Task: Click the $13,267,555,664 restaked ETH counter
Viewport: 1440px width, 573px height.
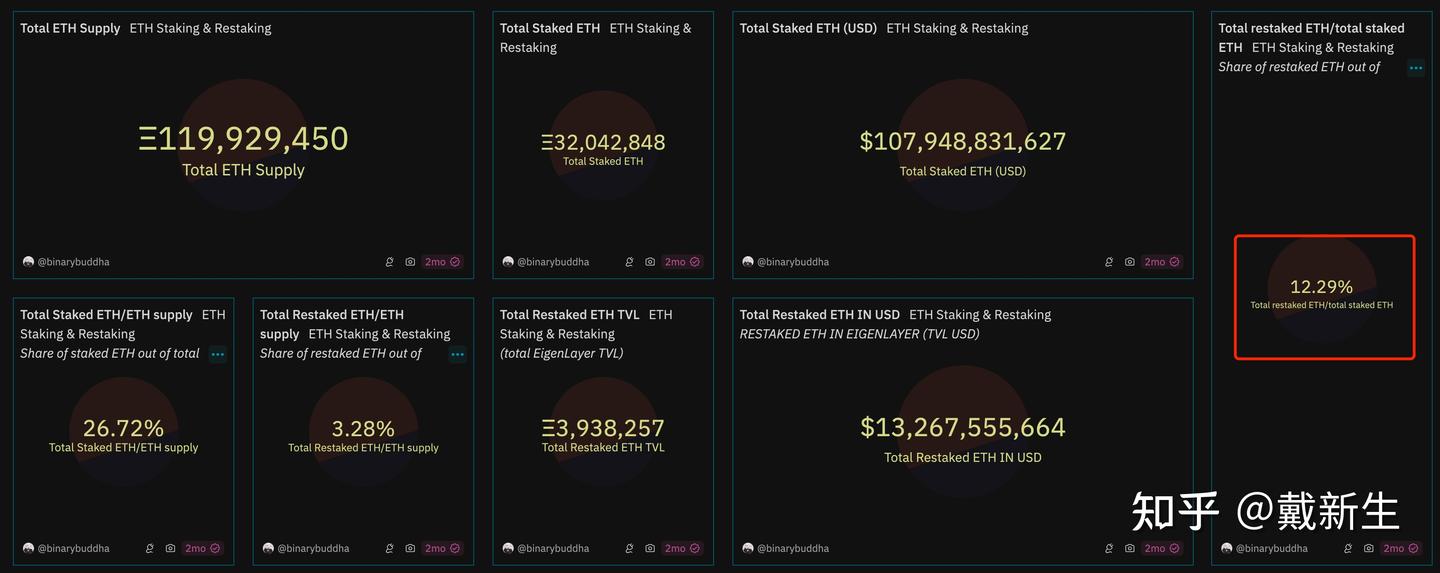Action: pos(962,428)
